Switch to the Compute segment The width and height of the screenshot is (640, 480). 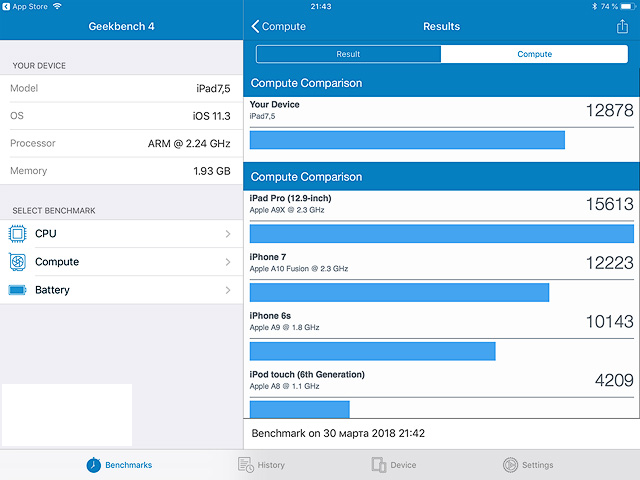click(x=534, y=54)
